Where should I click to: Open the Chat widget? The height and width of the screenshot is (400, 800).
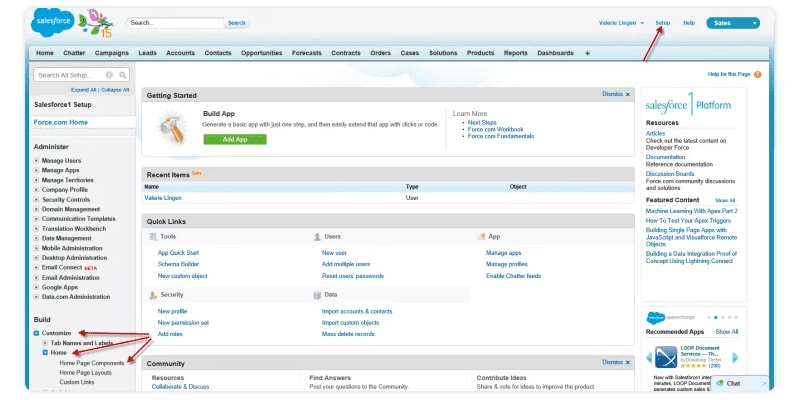(741, 383)
